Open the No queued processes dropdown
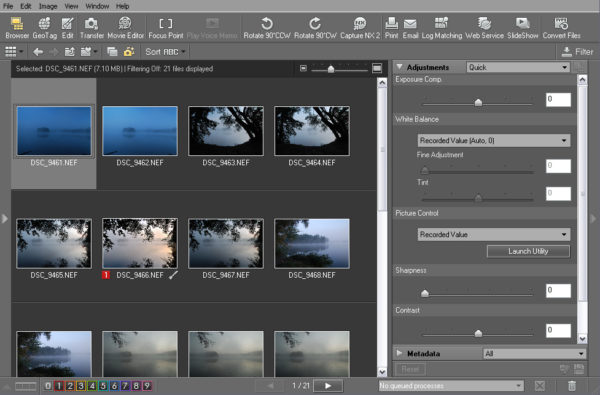Image resolution: width=600 pixels, height=395 pixels. [x=451, y=385]
